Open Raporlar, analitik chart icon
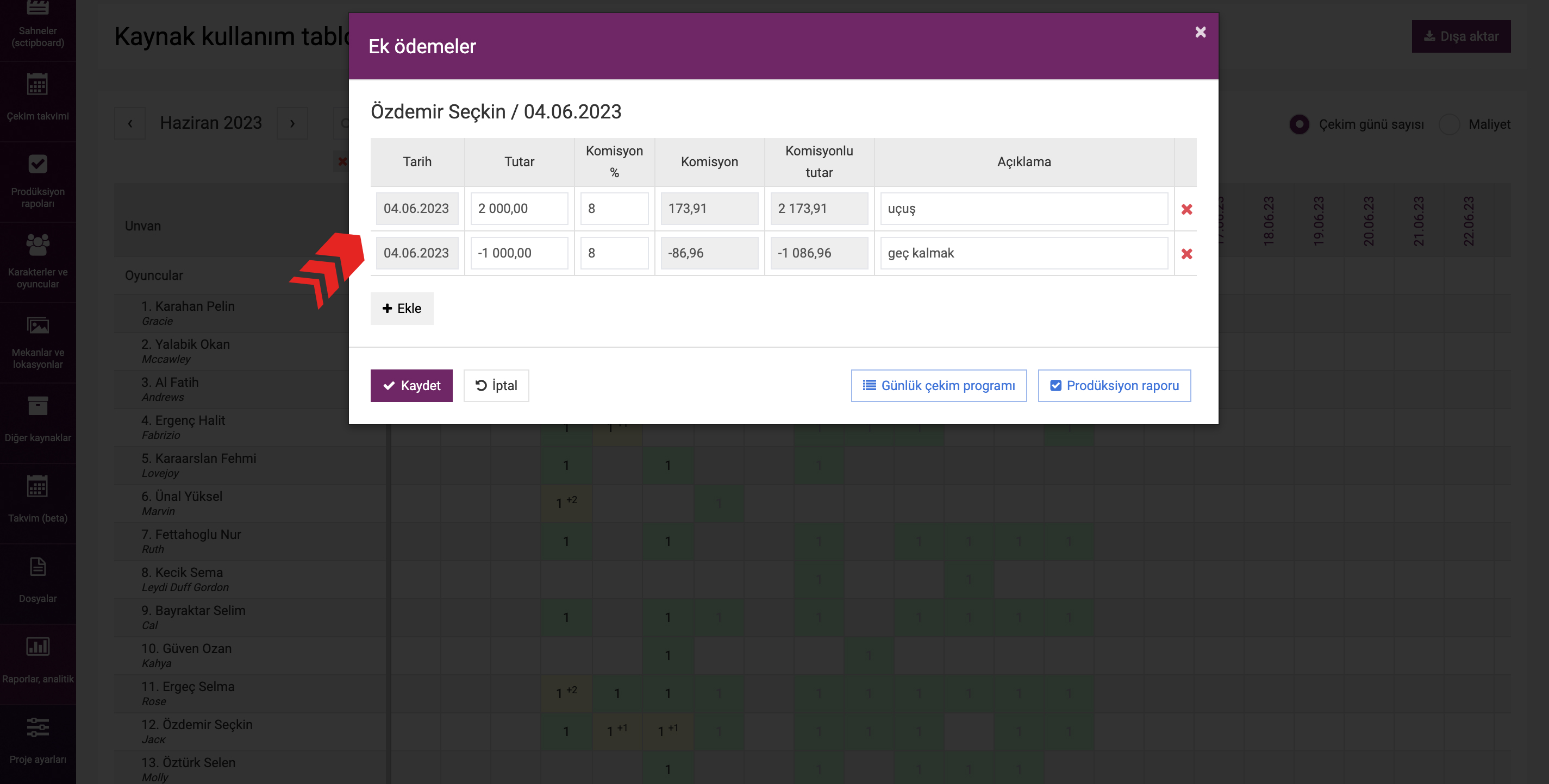Image resolution: width=1549 pixels, height=784 pixels. coord(38,647)
